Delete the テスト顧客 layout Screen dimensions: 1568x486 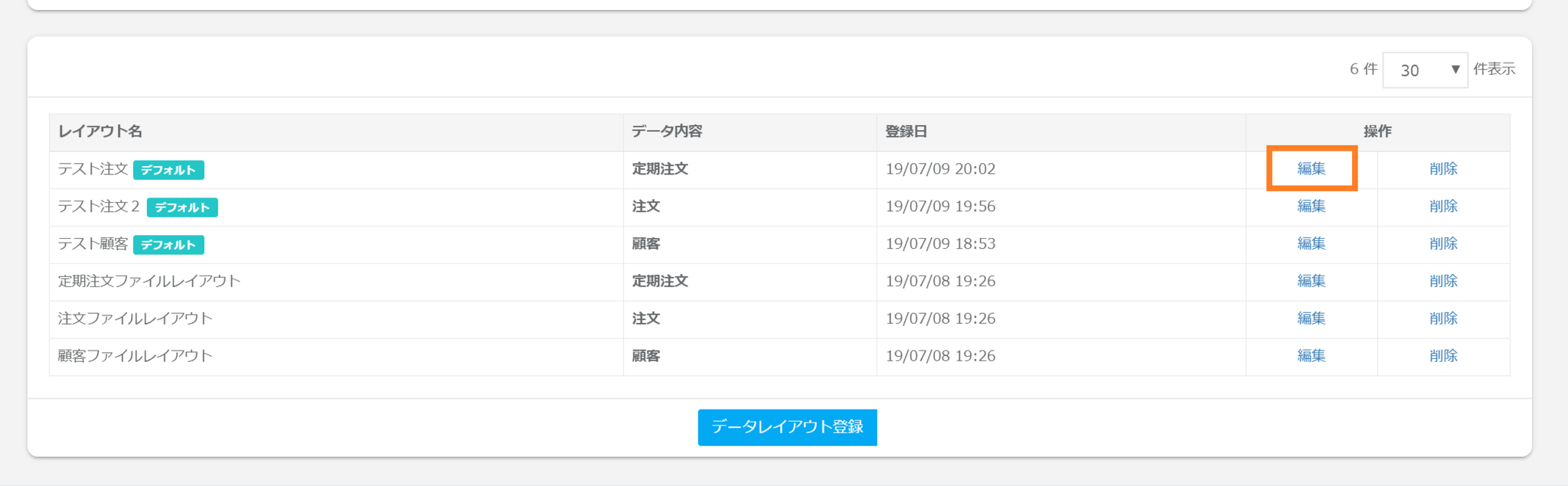[1443, 244]
